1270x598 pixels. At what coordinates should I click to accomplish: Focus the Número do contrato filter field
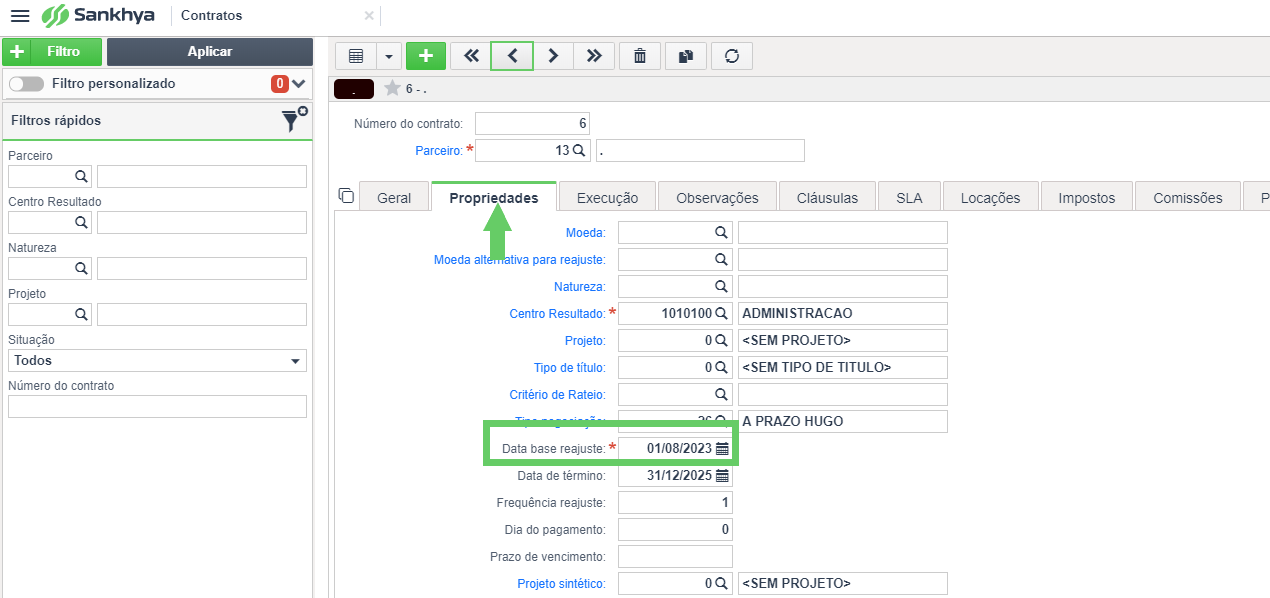[157, 406]
